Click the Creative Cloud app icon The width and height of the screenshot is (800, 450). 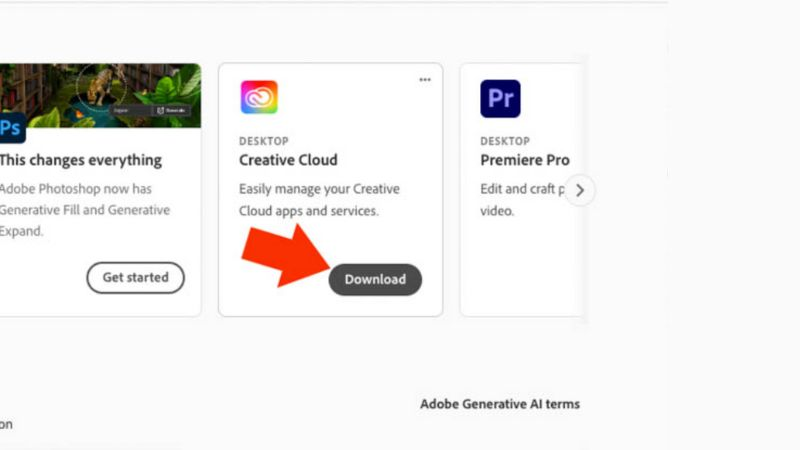pos(259,97)
